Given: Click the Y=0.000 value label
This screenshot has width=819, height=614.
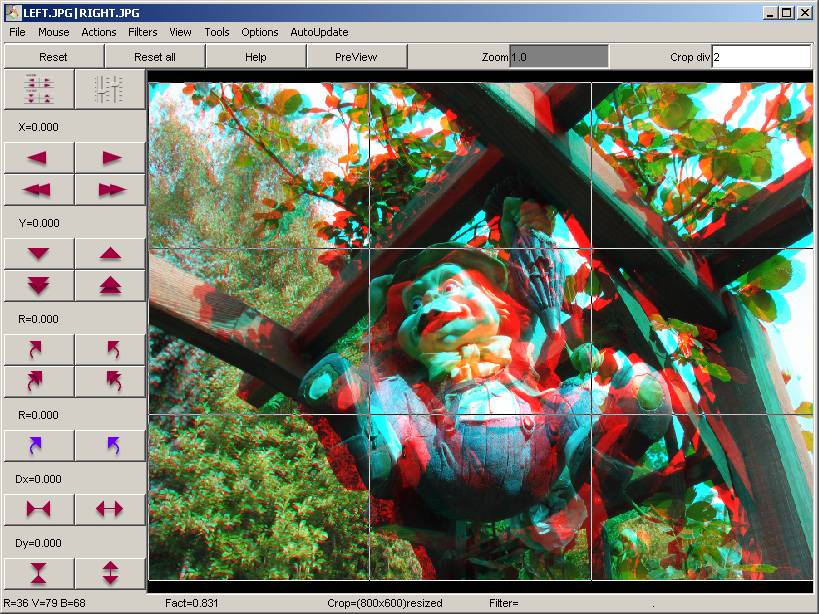Looking at the screenshot, I should pyautogui.click(x=39, y=223).
